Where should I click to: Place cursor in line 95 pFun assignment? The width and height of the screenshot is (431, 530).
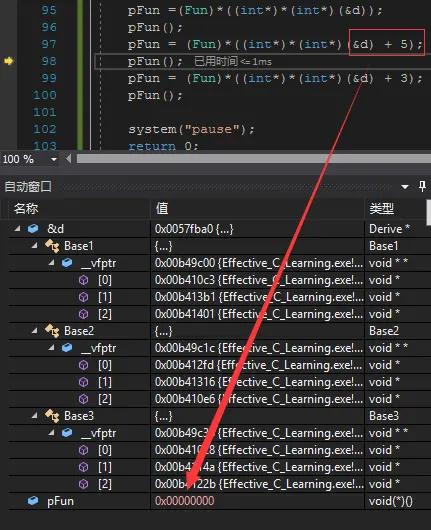(255, 10)
